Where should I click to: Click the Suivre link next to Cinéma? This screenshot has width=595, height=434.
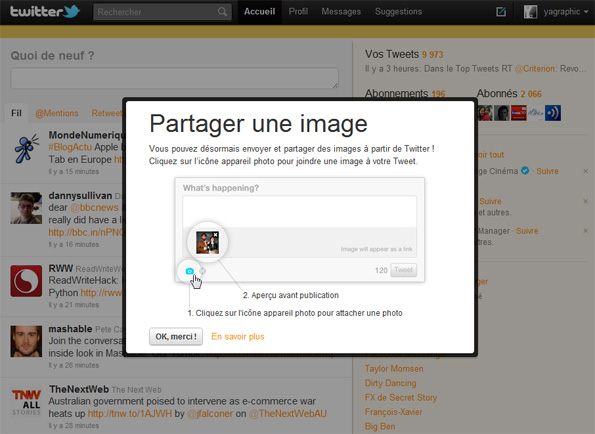pyautogui.click(x=547, y=171)
